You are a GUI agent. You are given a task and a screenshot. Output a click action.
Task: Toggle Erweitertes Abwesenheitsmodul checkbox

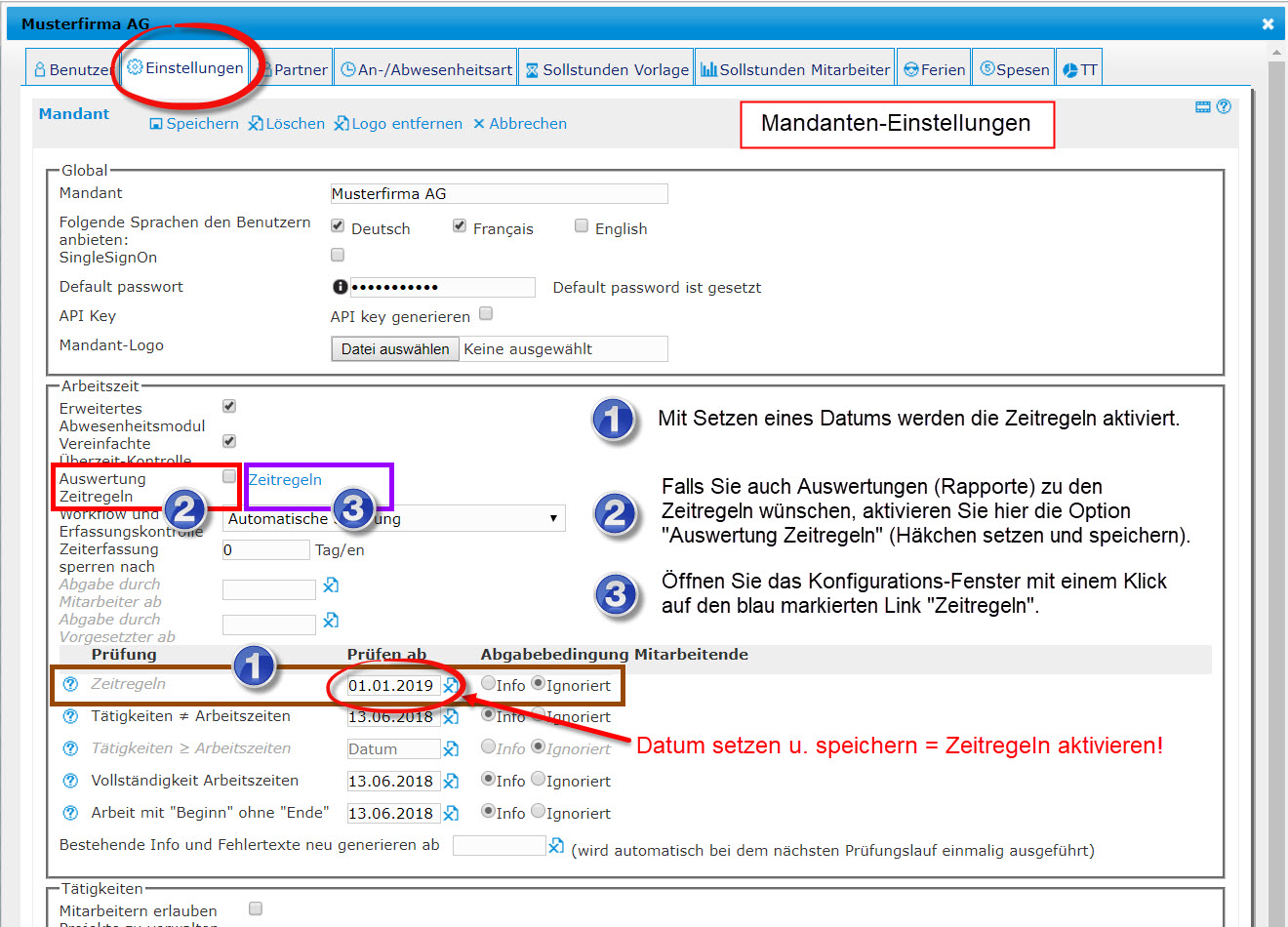229,406
